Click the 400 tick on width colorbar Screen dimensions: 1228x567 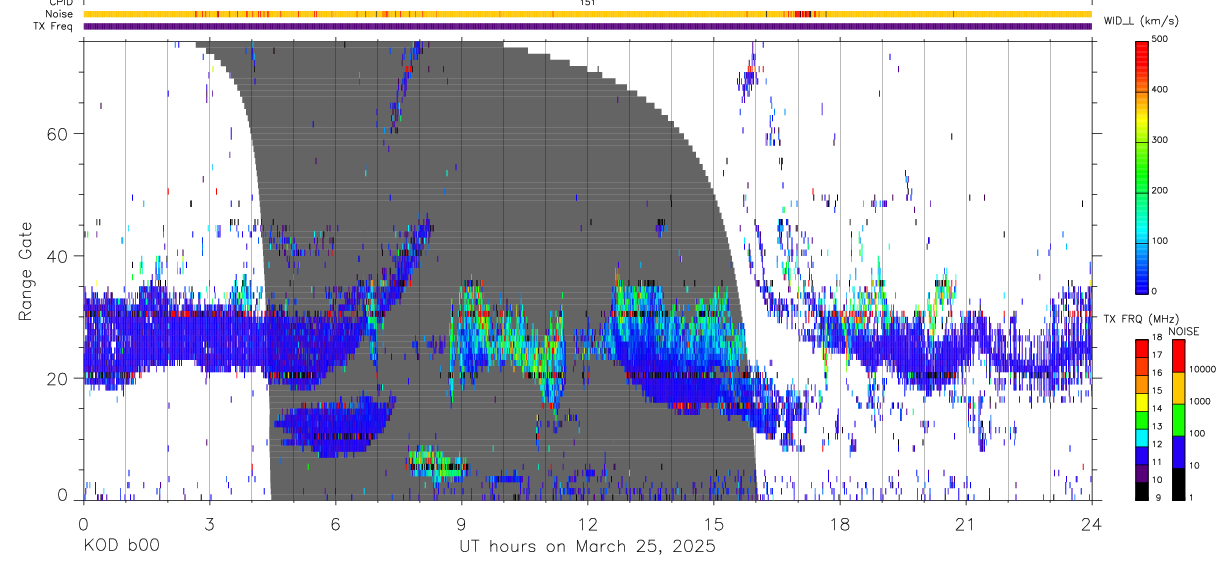[x=1159, y=89]
